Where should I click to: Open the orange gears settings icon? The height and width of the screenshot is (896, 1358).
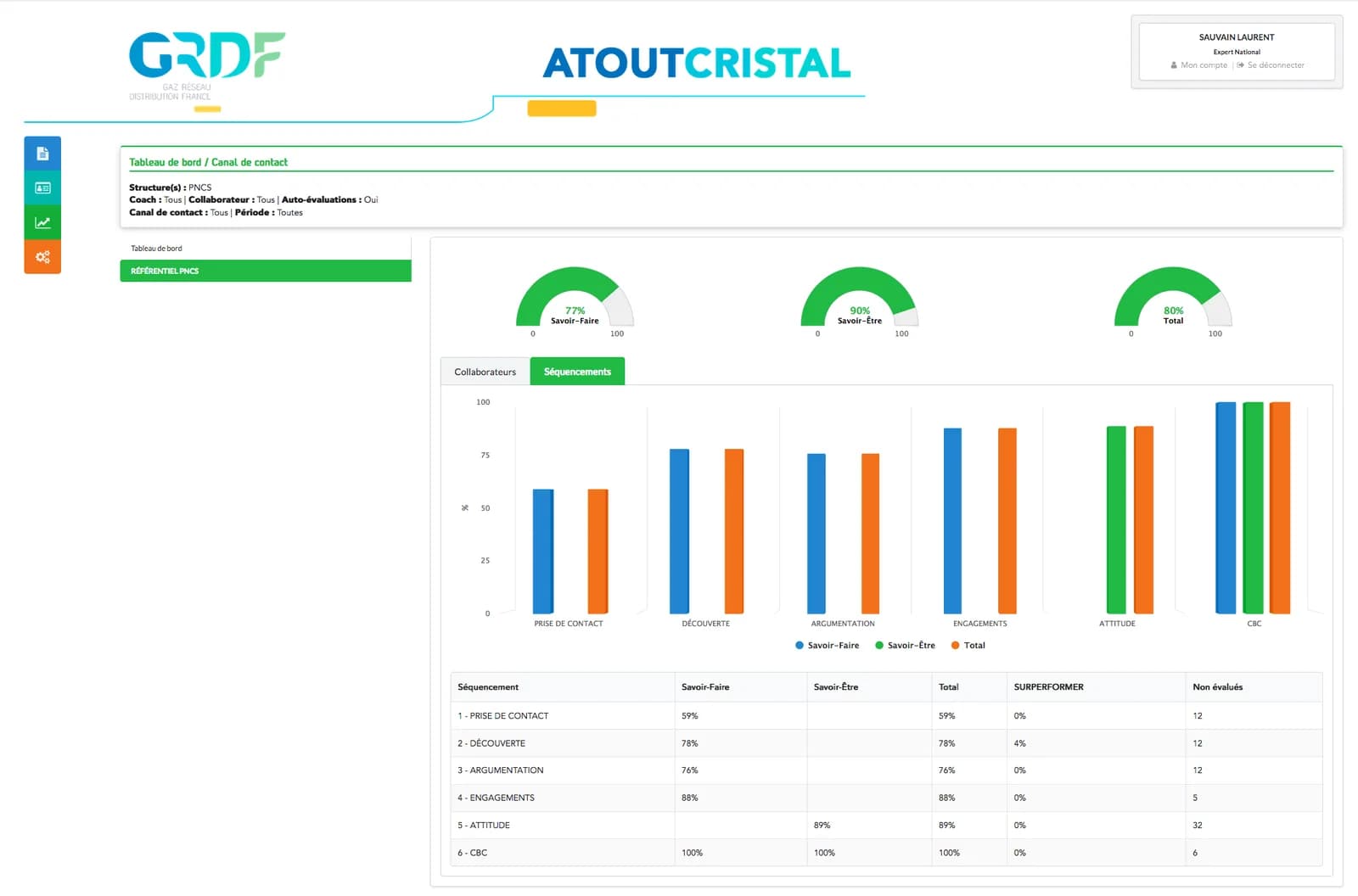(42, 257)
